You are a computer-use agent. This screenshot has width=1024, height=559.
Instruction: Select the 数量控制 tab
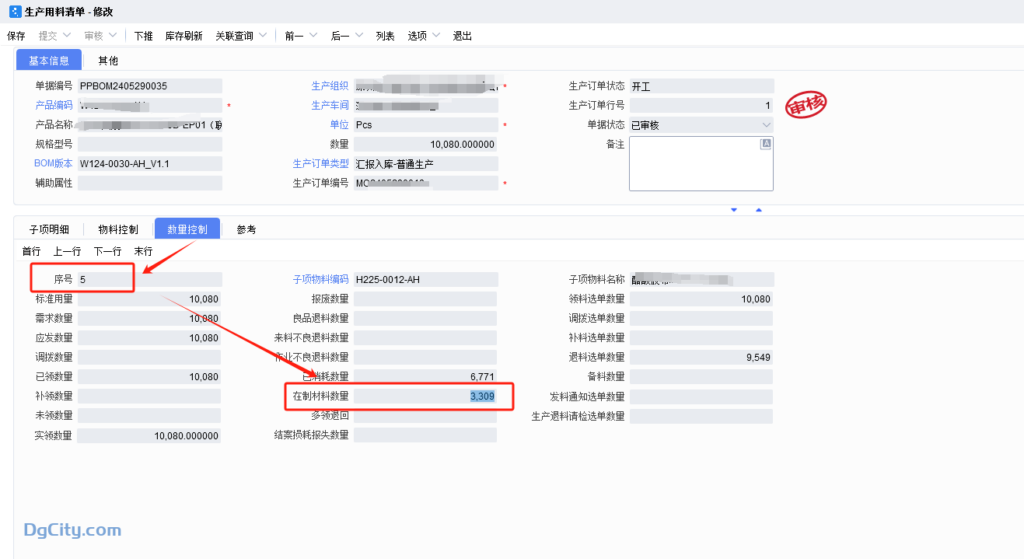[x=187, y=229]
